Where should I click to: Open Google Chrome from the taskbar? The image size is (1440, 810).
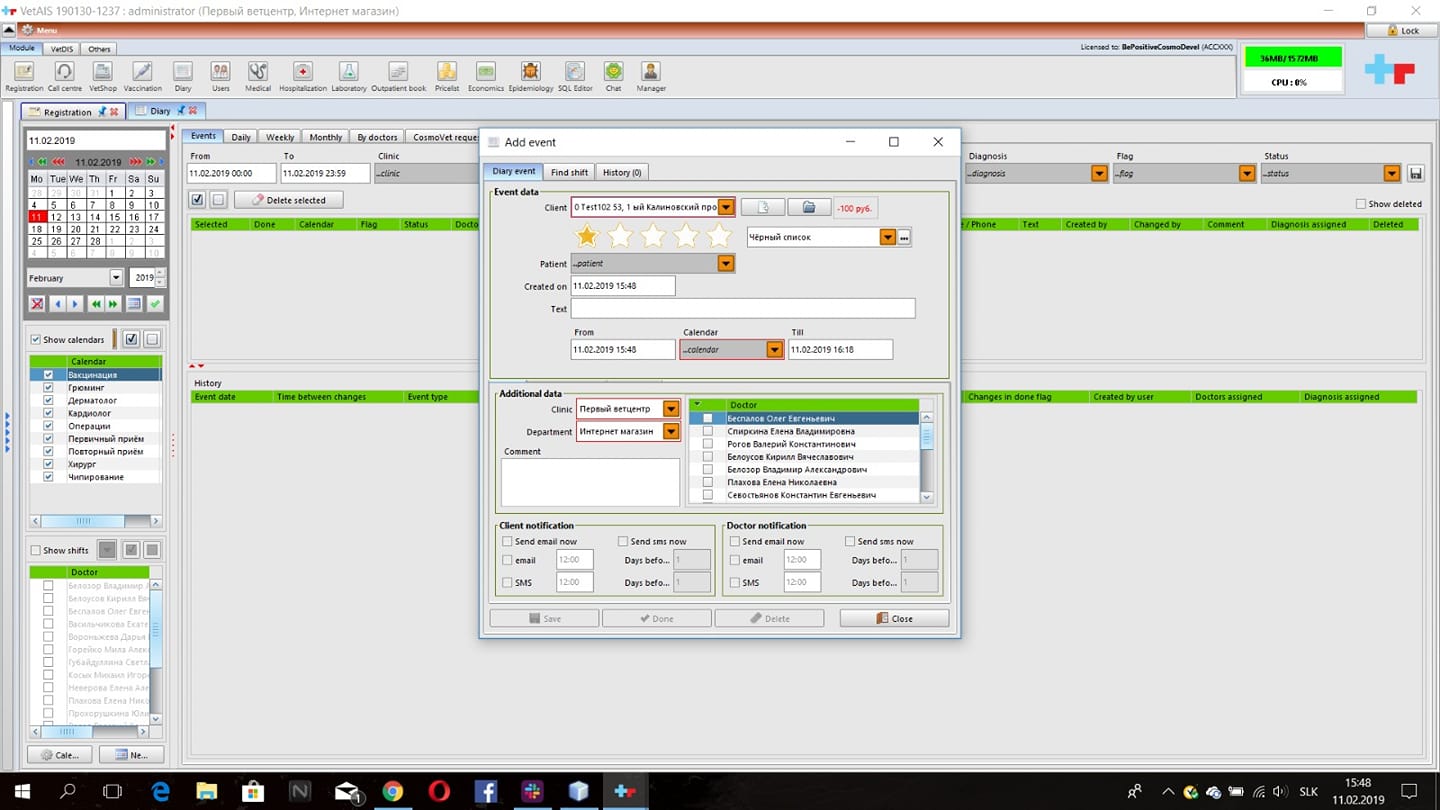click(x=392, y=791)
